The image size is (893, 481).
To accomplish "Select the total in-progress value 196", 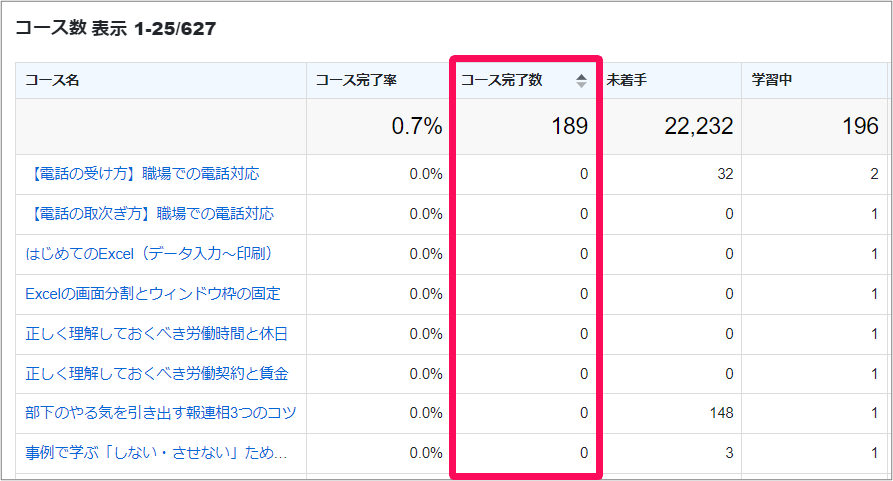I will (x=861, y=126).
